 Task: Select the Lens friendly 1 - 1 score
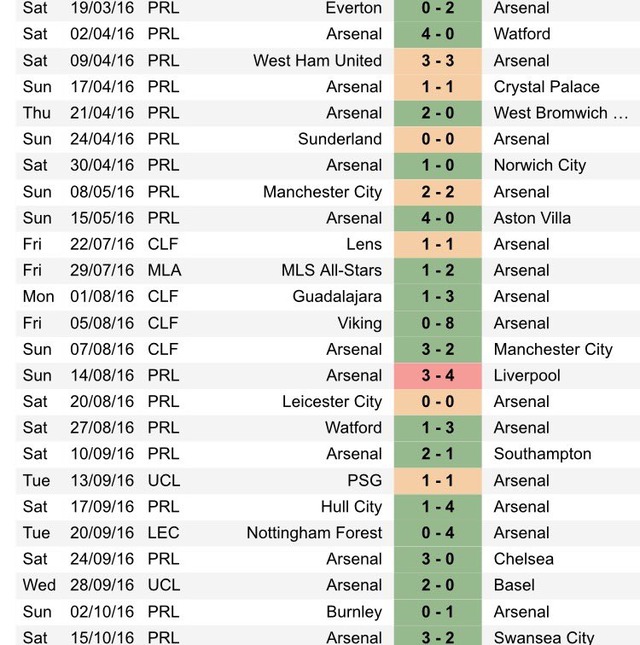[x=438, y=244]
